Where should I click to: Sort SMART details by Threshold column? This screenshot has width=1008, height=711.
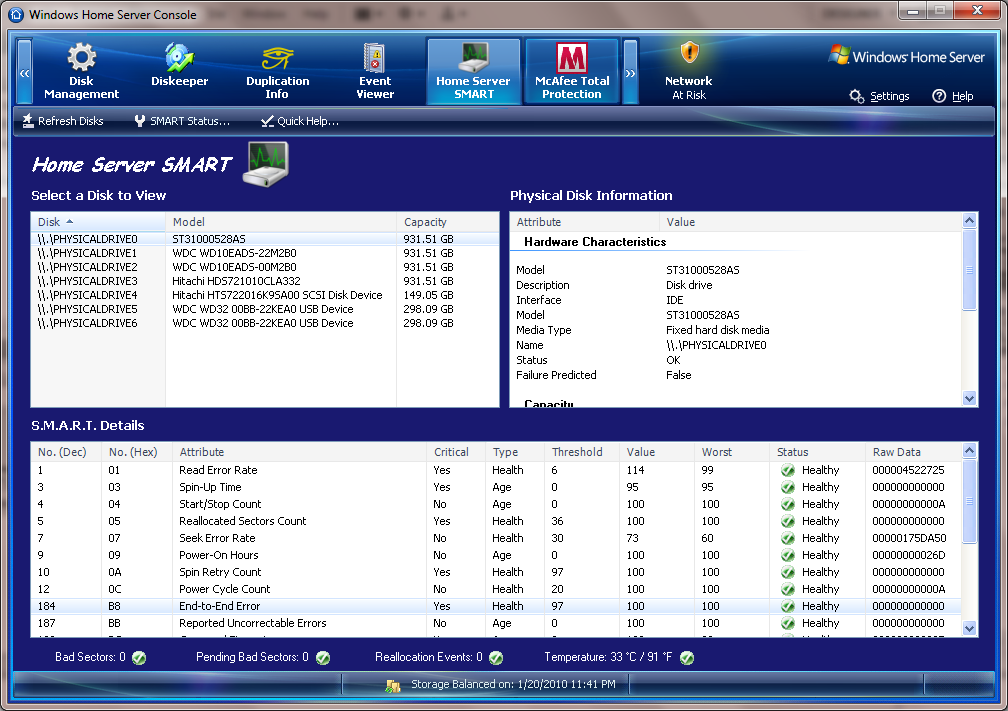(x=582, y=452)
